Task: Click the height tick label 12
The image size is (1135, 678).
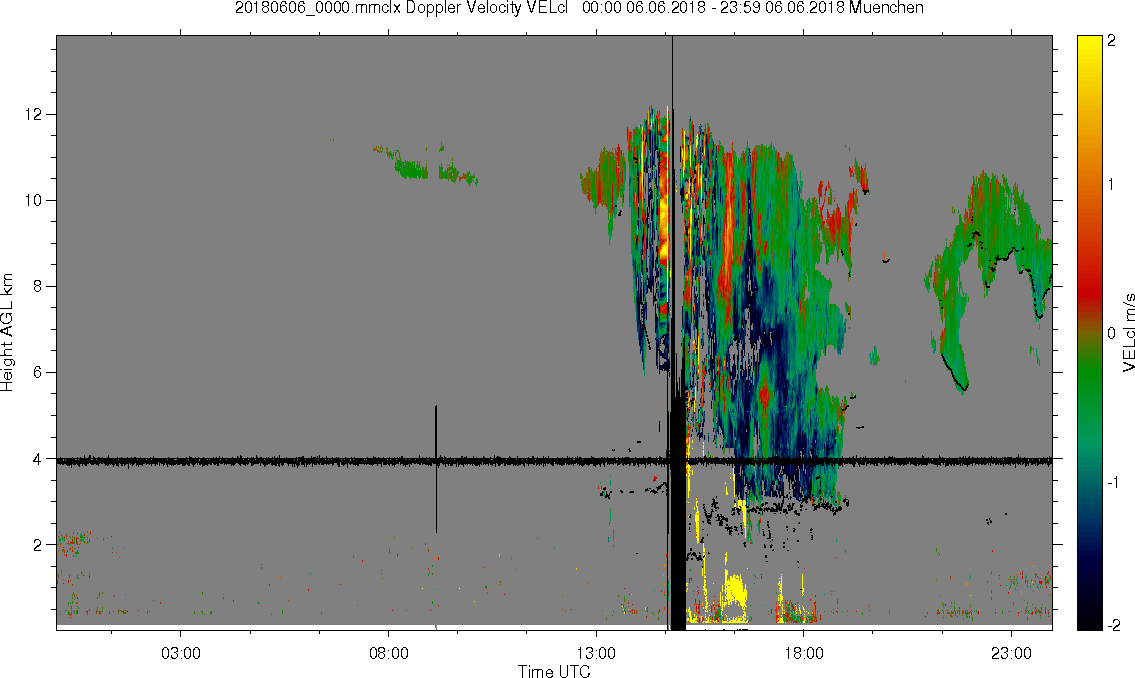Action: coord(34,114)
